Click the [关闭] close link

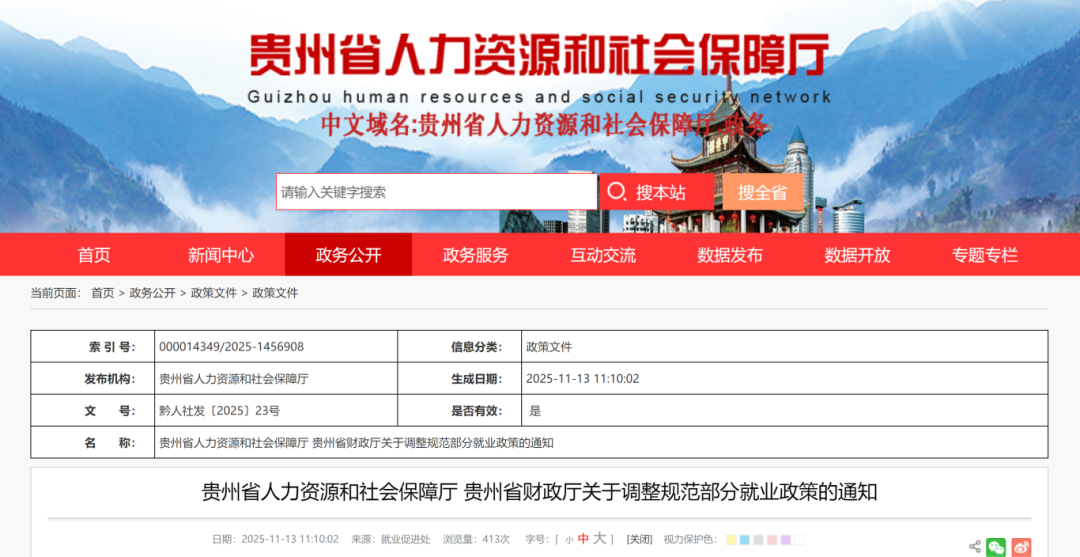point(639,540)
